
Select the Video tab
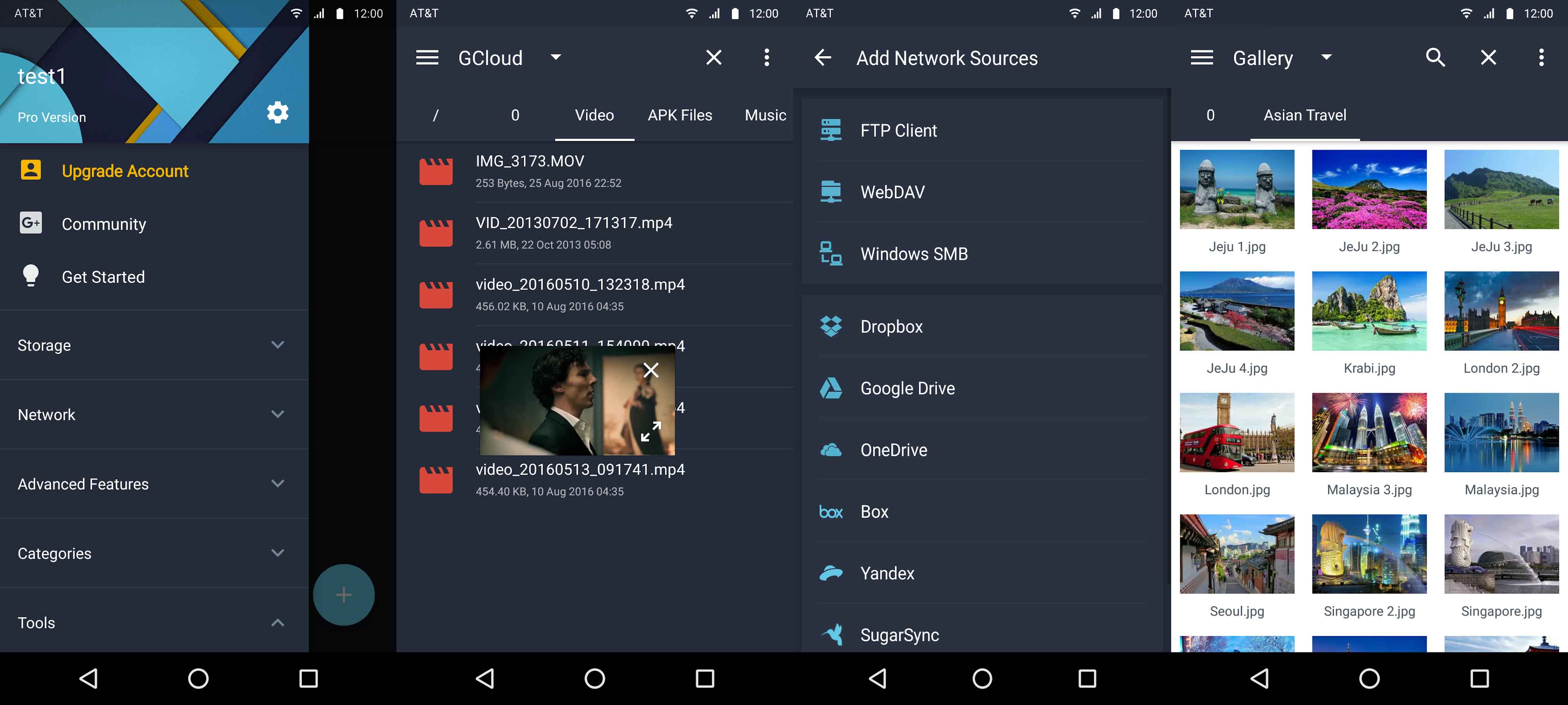tap(594, 115)
